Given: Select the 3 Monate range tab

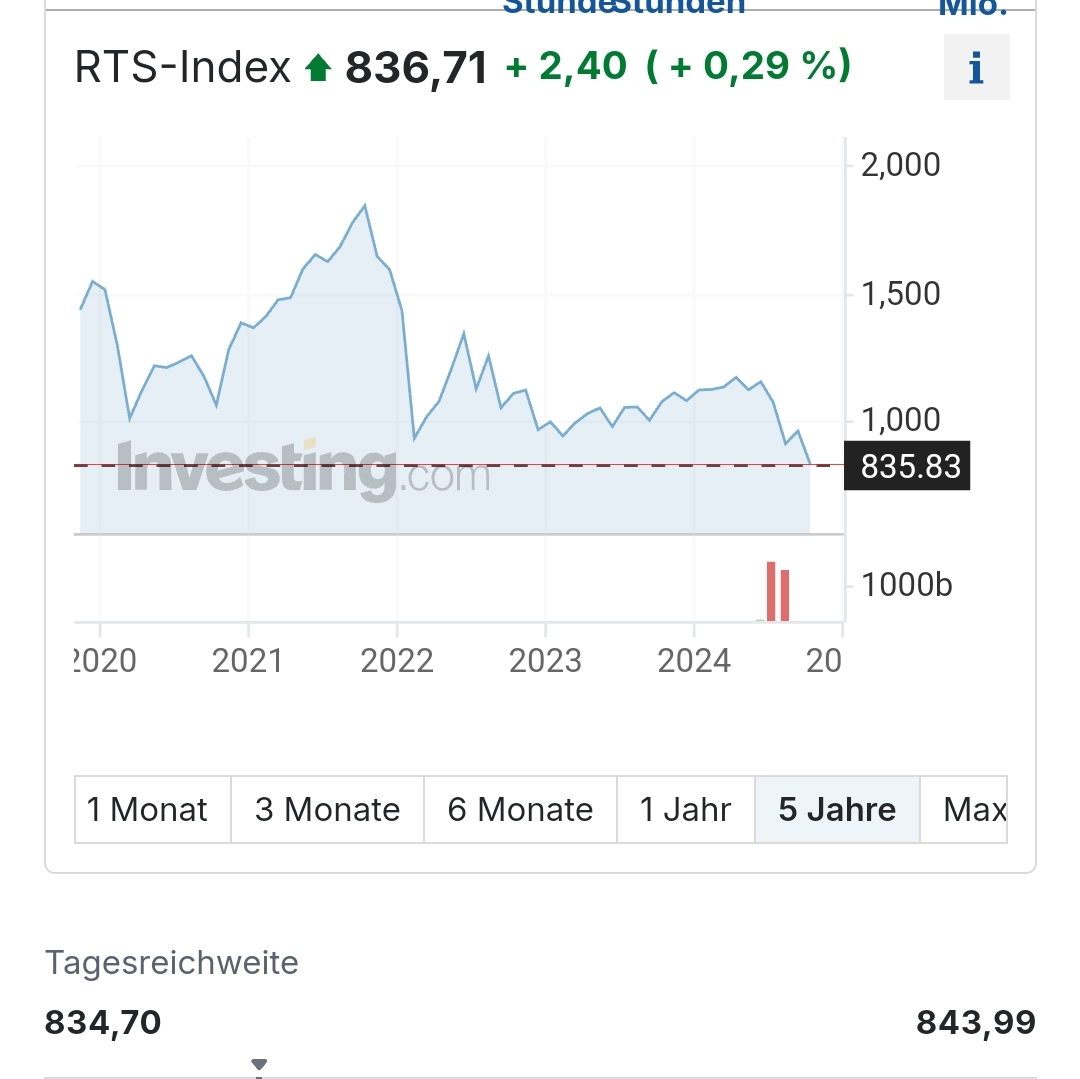Looking at the screenshot, I should point(328,809).
